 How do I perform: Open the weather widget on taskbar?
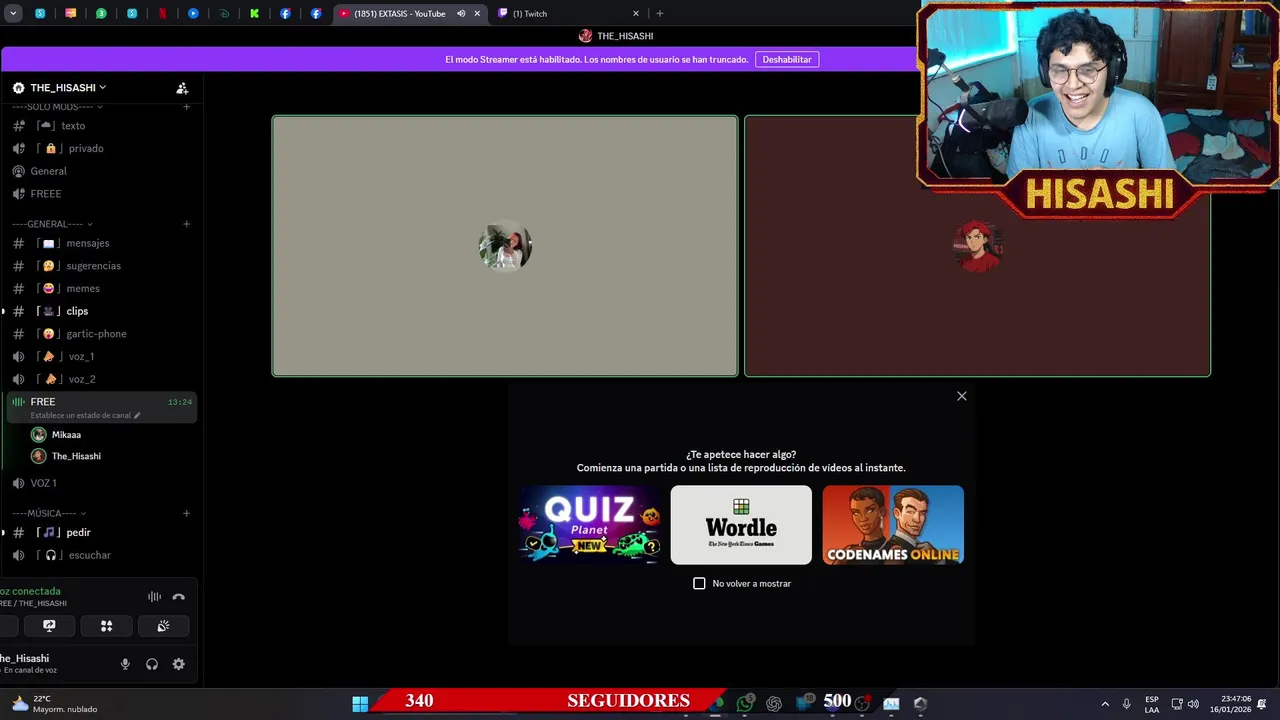55,704
